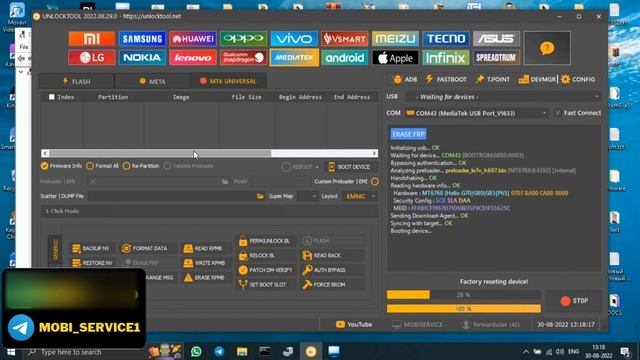Screen dimensions: 640x360
Task: Click PATCH DM-VERIFY button
Action: [266, 270]
